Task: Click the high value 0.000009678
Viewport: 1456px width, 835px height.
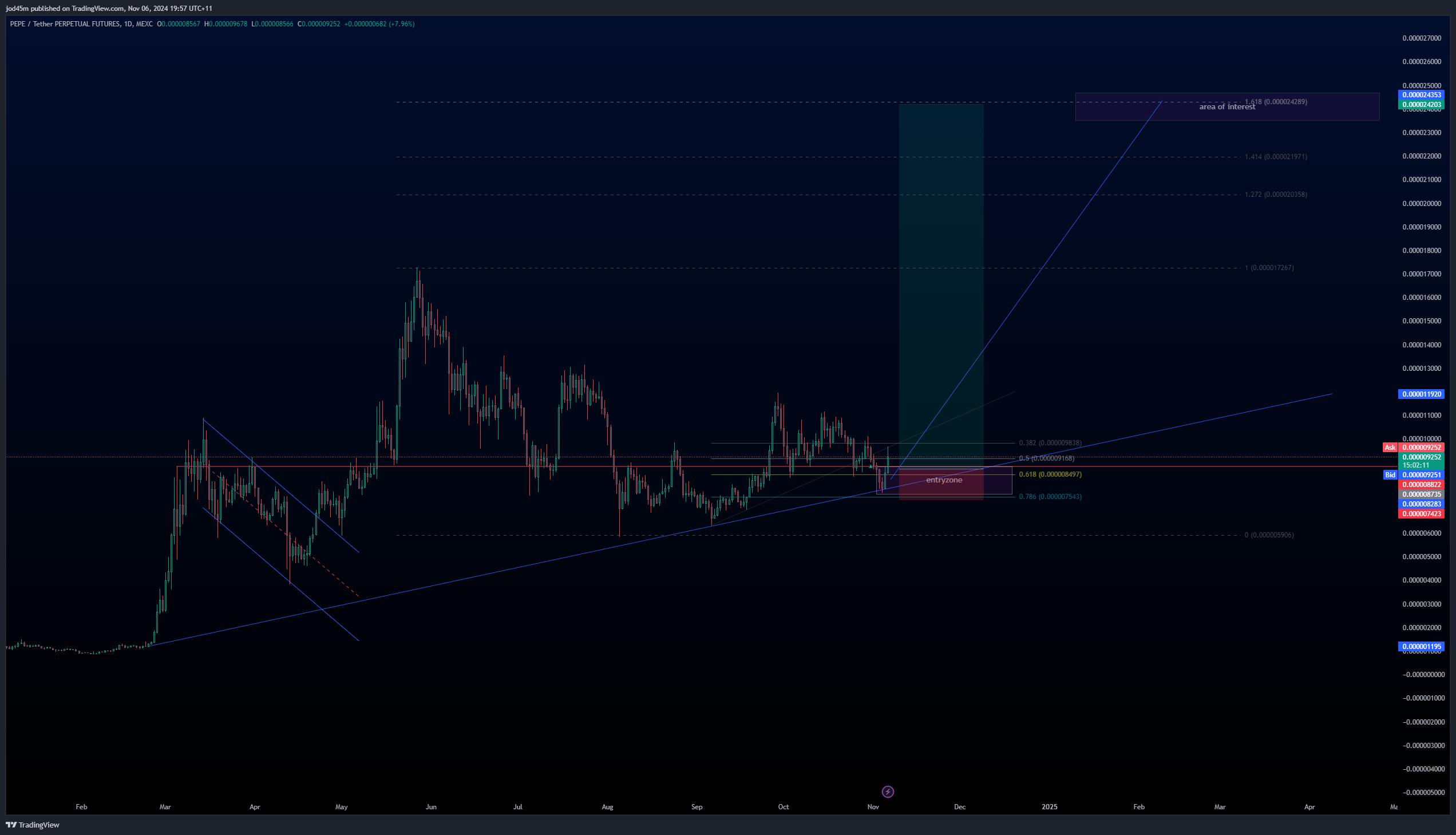Action: [x=228, y=24]
